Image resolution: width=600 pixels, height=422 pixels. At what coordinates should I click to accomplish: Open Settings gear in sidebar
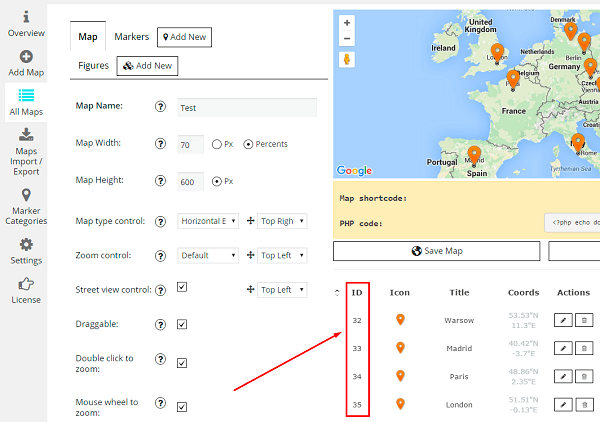26,251
